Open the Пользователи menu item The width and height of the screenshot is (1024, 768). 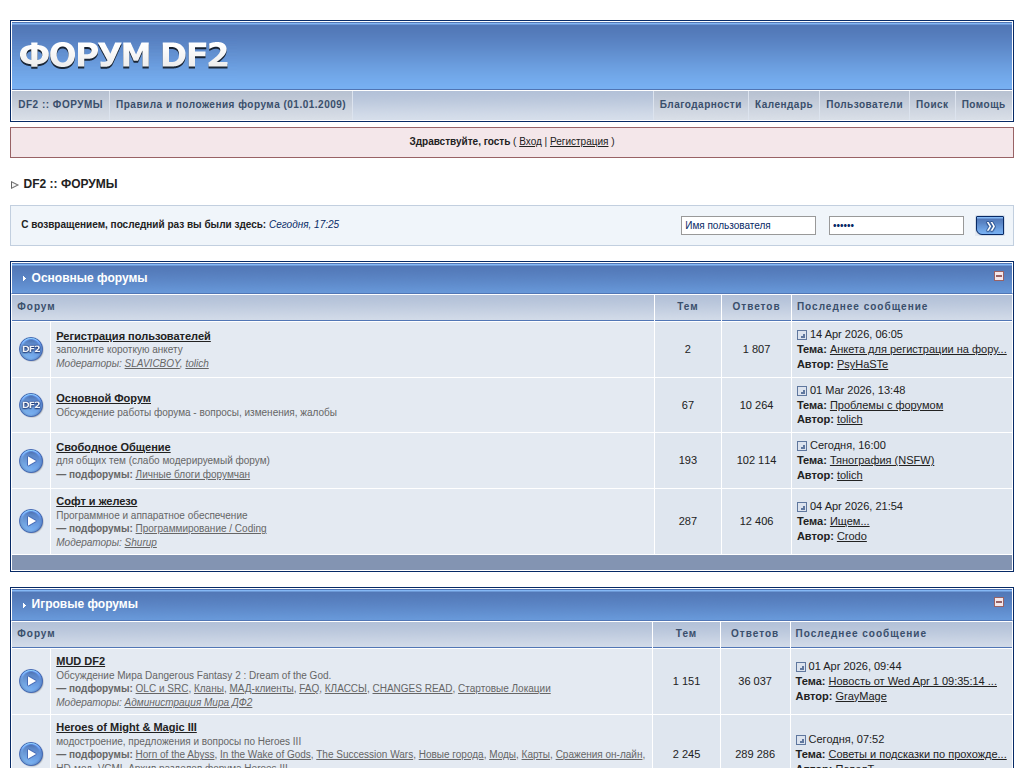pyautogui.click(x=864, y=104)
